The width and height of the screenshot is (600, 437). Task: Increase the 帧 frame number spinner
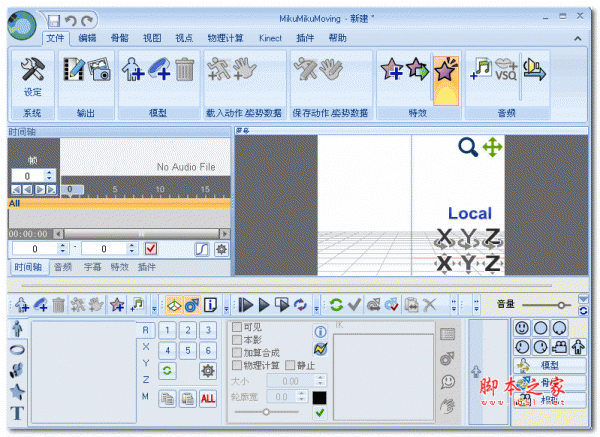49,173
